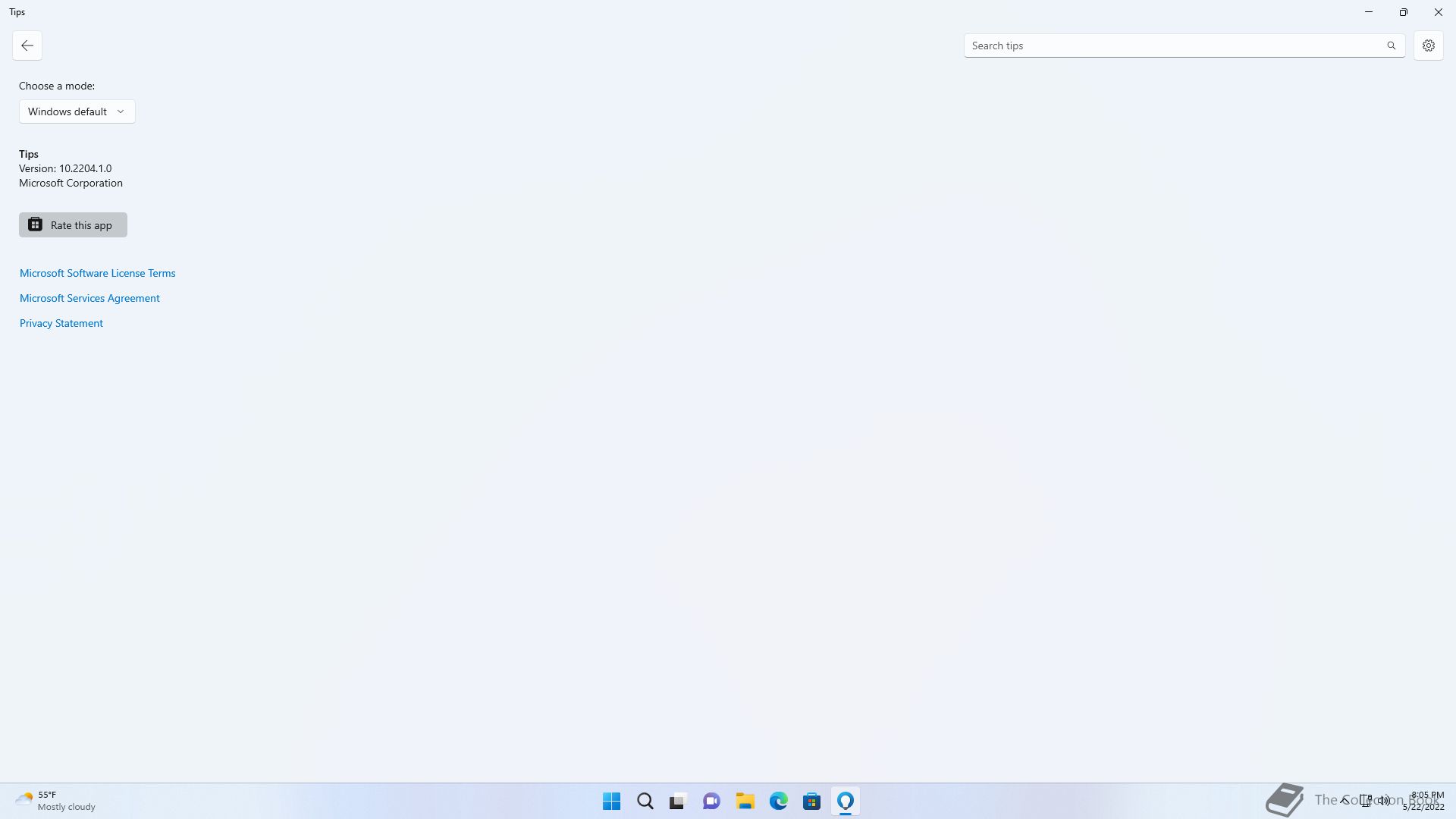The width and height of the screenshot is (1456, 819).
Task: Show hidden icons in system tray
Action: coord(1345,801)
